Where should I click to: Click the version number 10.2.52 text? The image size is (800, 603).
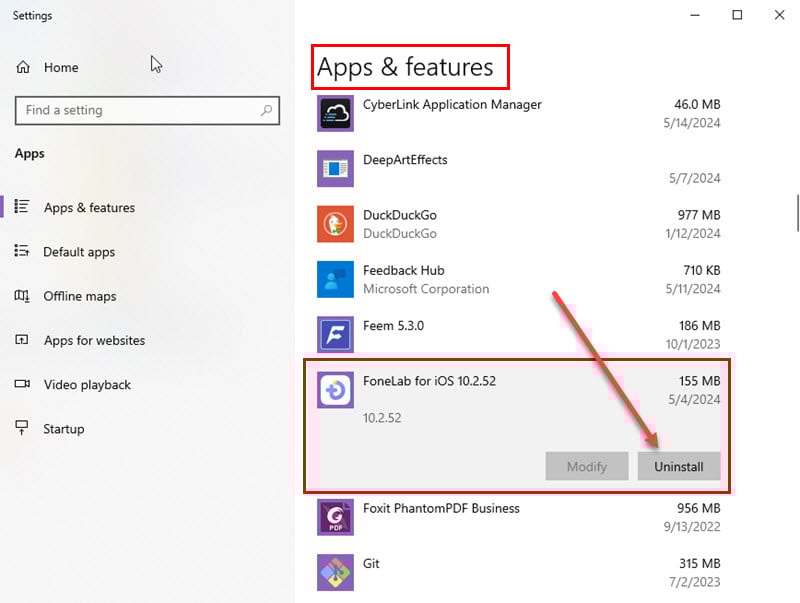tap(382, 418)
